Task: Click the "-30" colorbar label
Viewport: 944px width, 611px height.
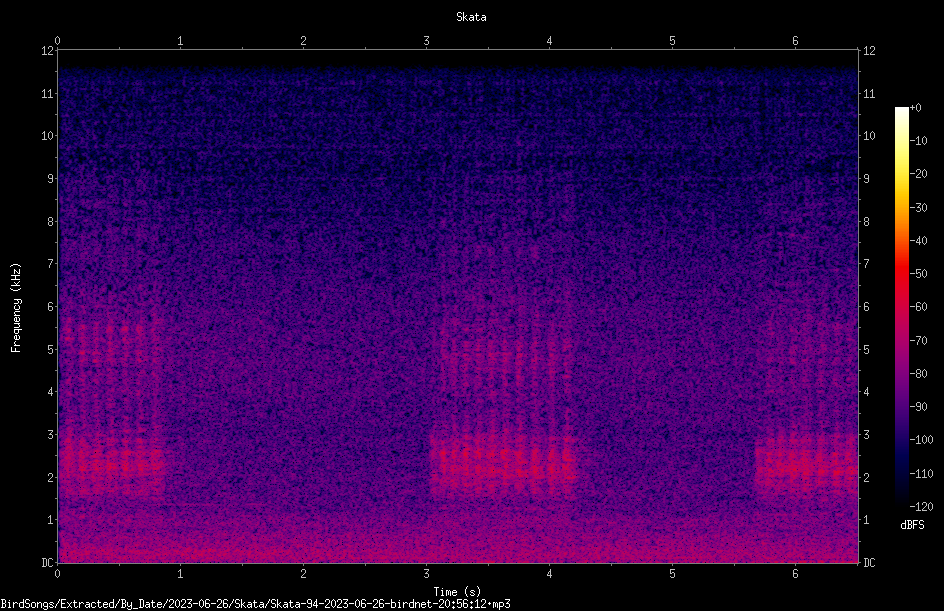Action: point(918,208)
